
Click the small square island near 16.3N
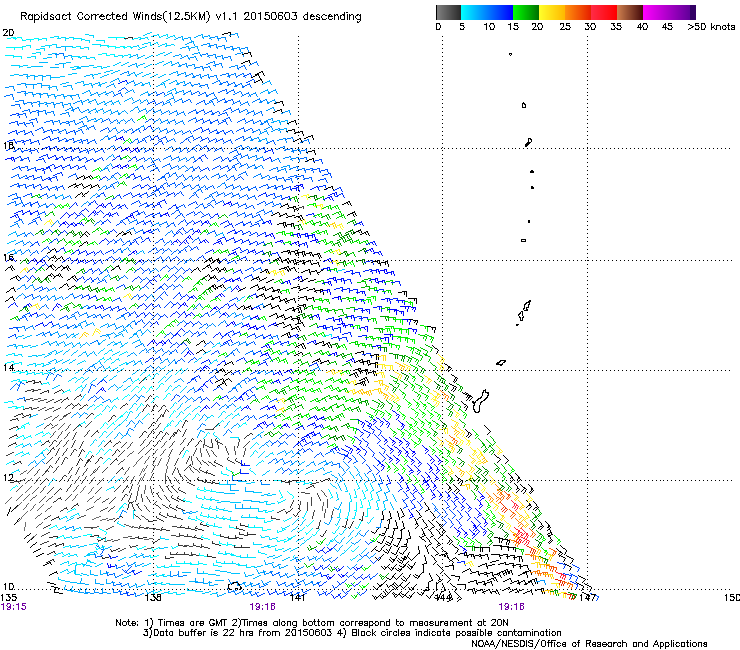[x=523, y=240]
